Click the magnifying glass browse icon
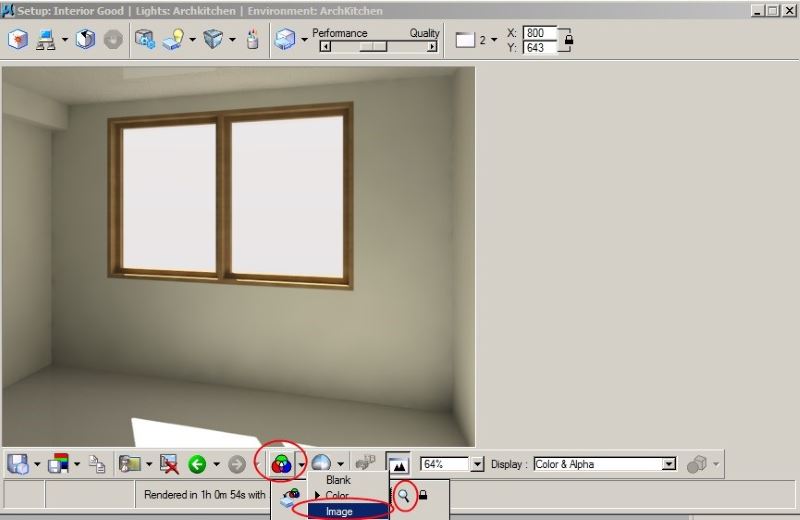 [x=404, y=495]
